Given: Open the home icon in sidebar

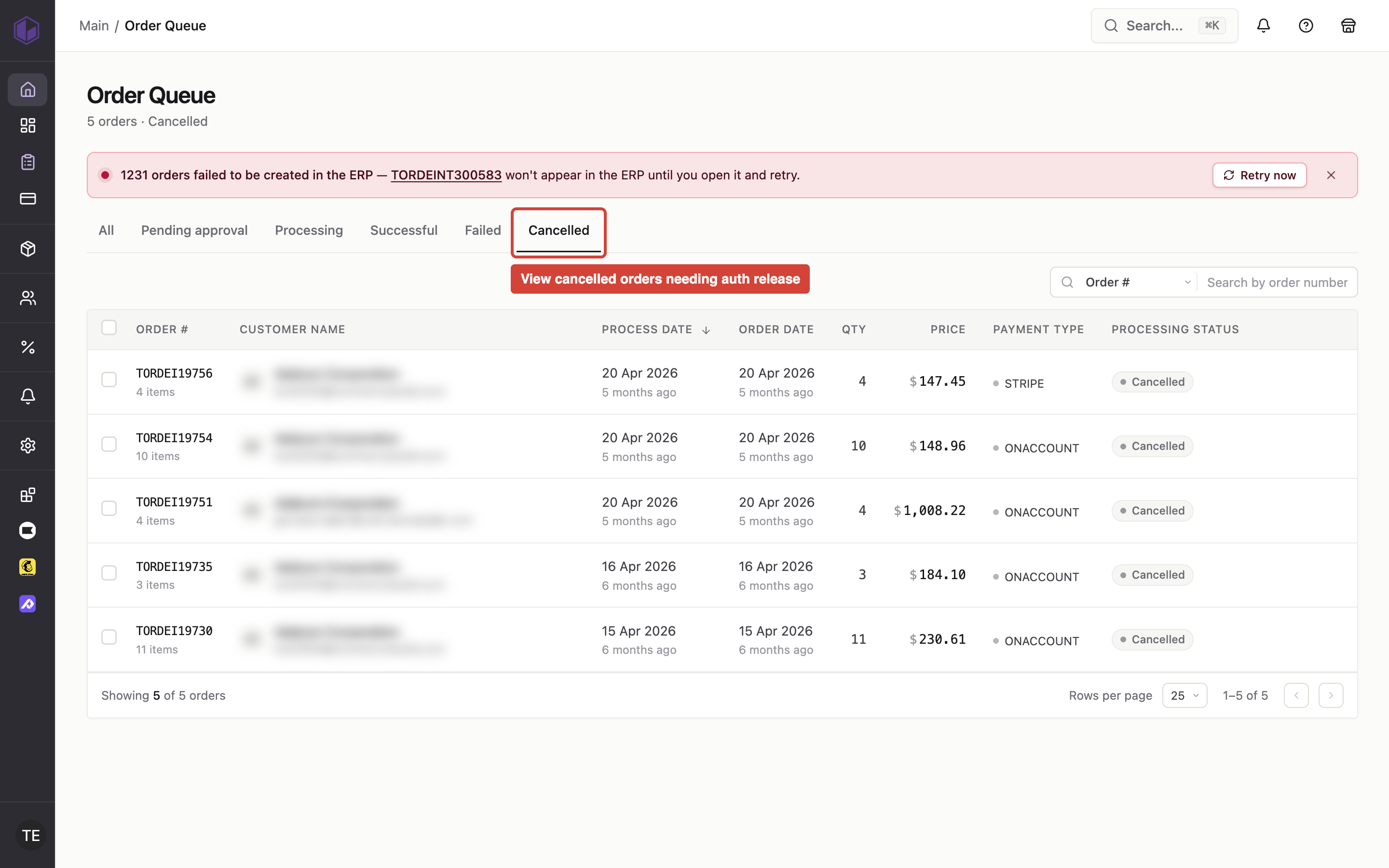Looking at the screenshot, I should click(27, 90).
